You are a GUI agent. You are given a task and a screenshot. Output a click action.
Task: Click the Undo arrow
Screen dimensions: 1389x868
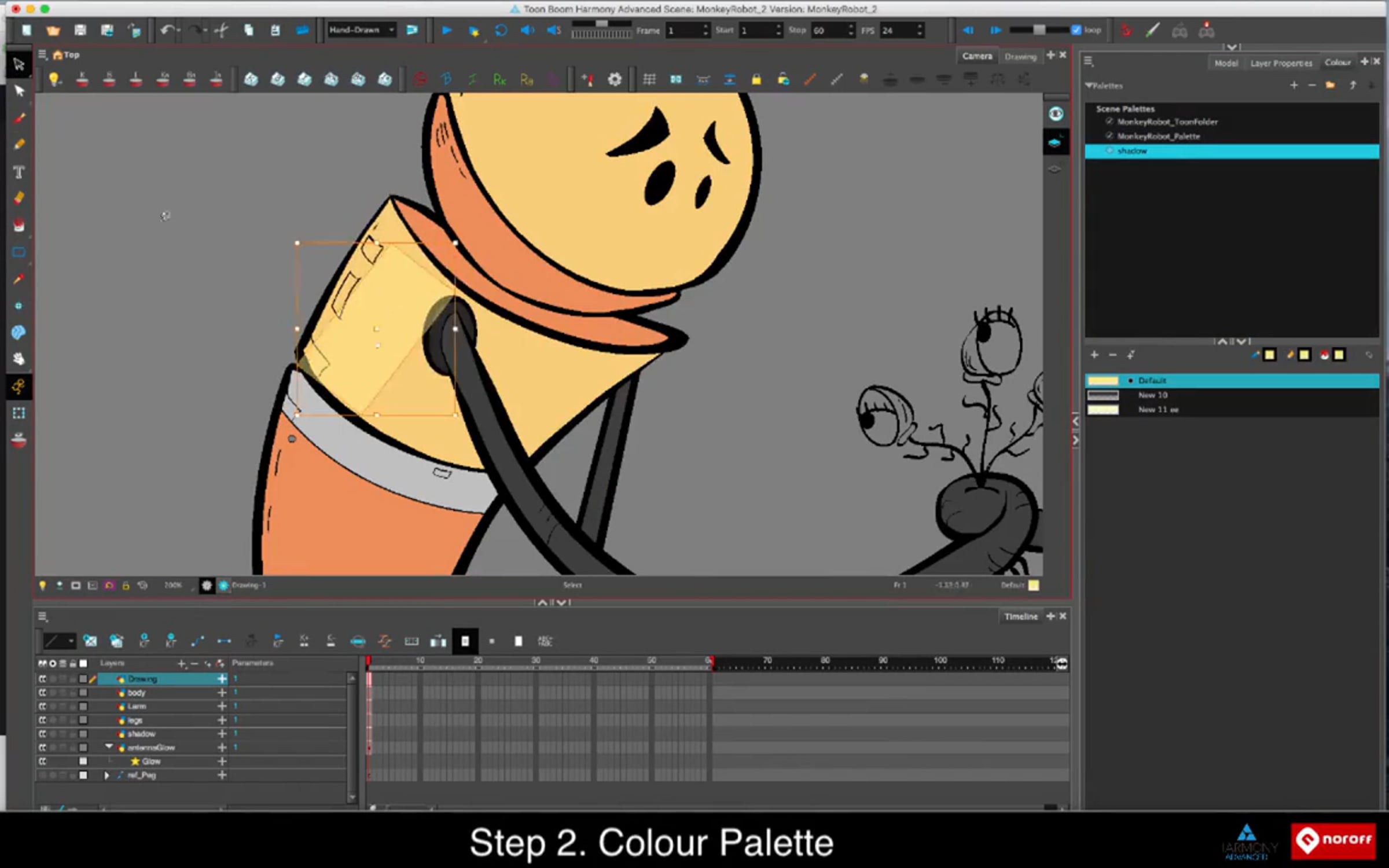coord(167,30)
